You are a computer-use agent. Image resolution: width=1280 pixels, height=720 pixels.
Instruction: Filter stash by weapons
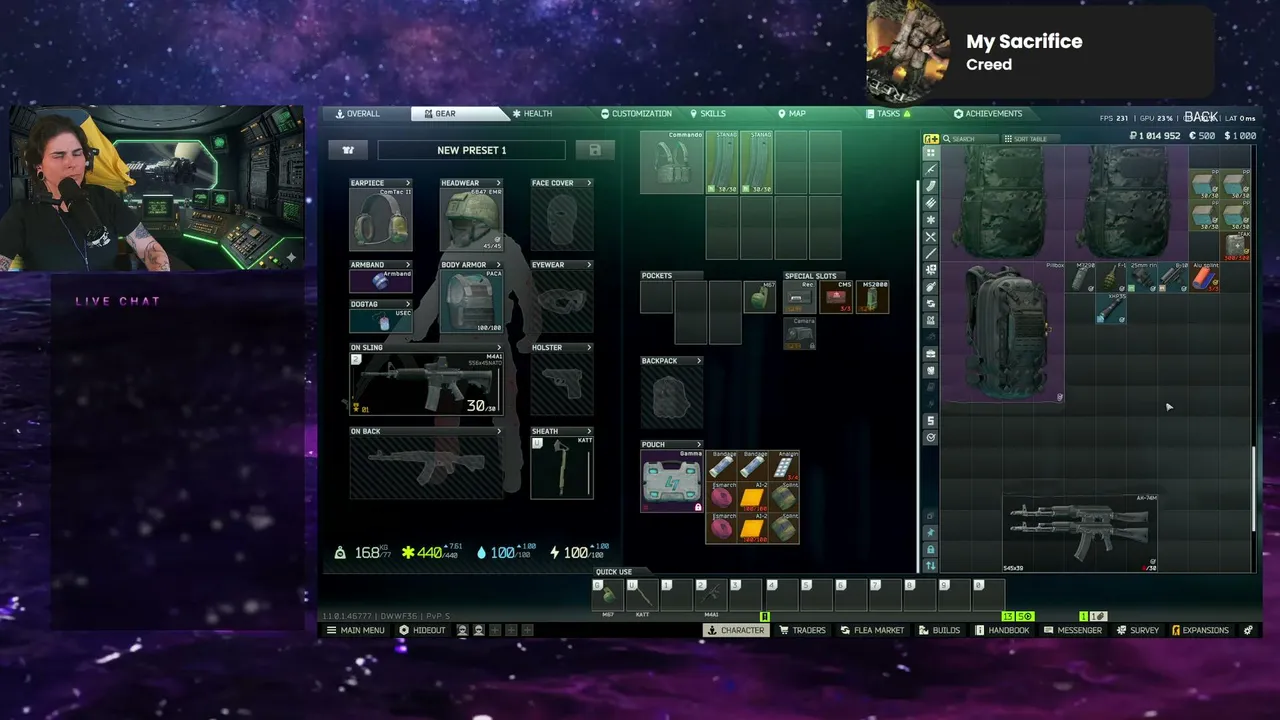point(931,170)
